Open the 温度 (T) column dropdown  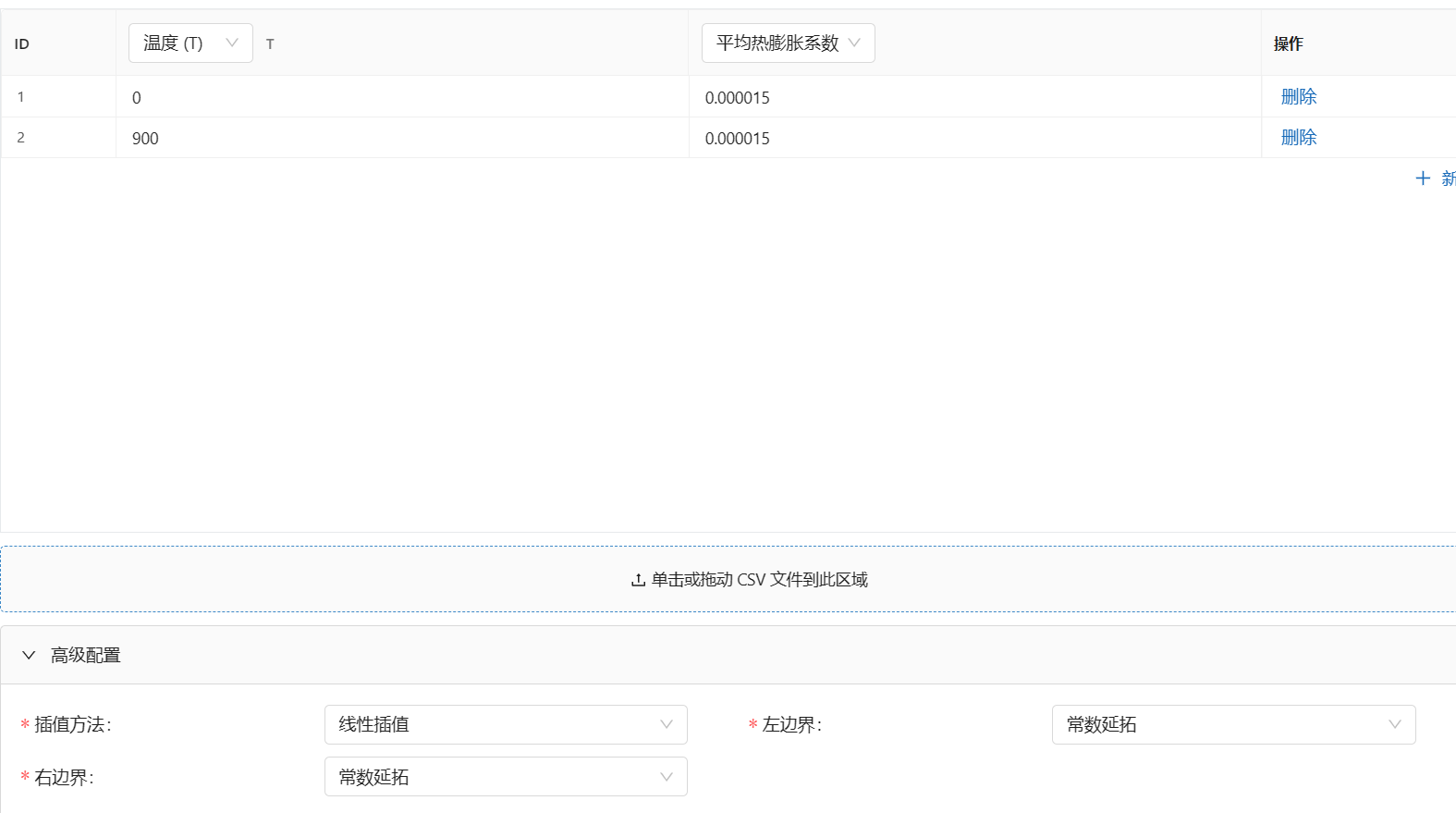(x=190, y=43)
